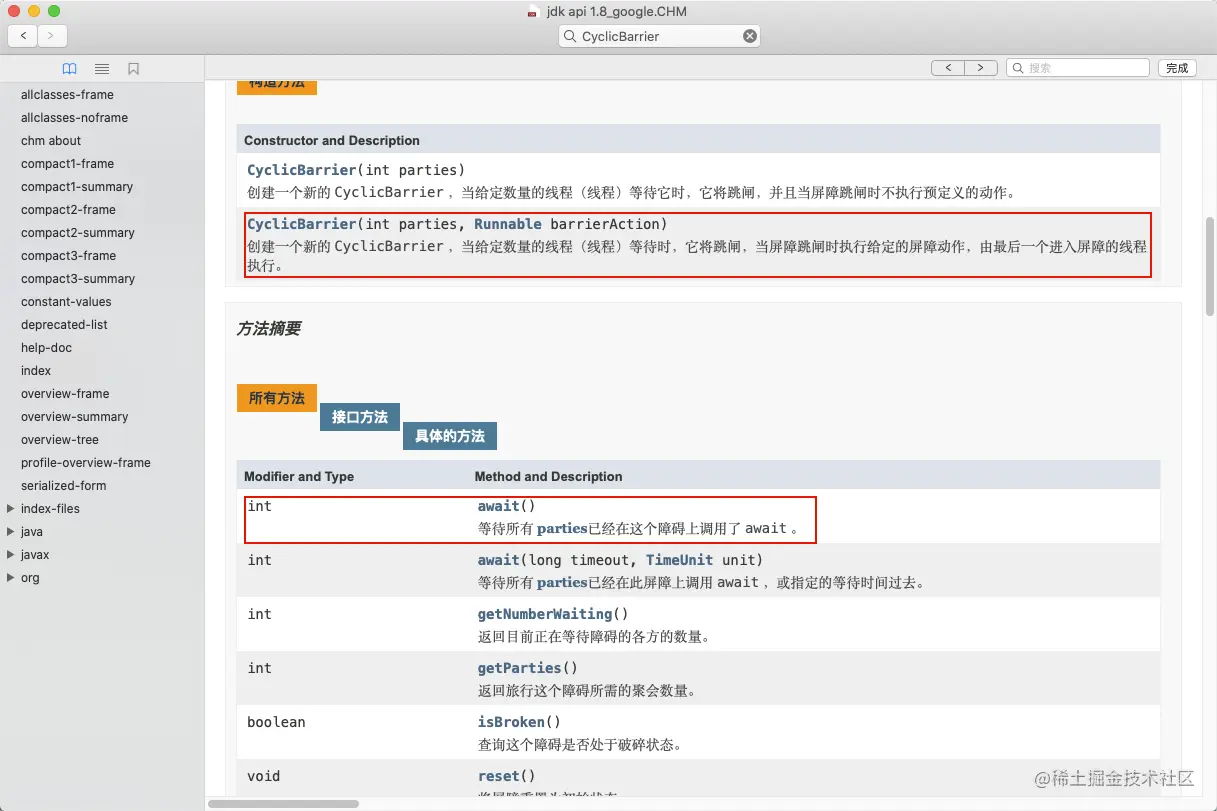The width and height of the screenshot is (1217, 811).
Task: Select chm about in sidebar
Action: click(51, 141)
